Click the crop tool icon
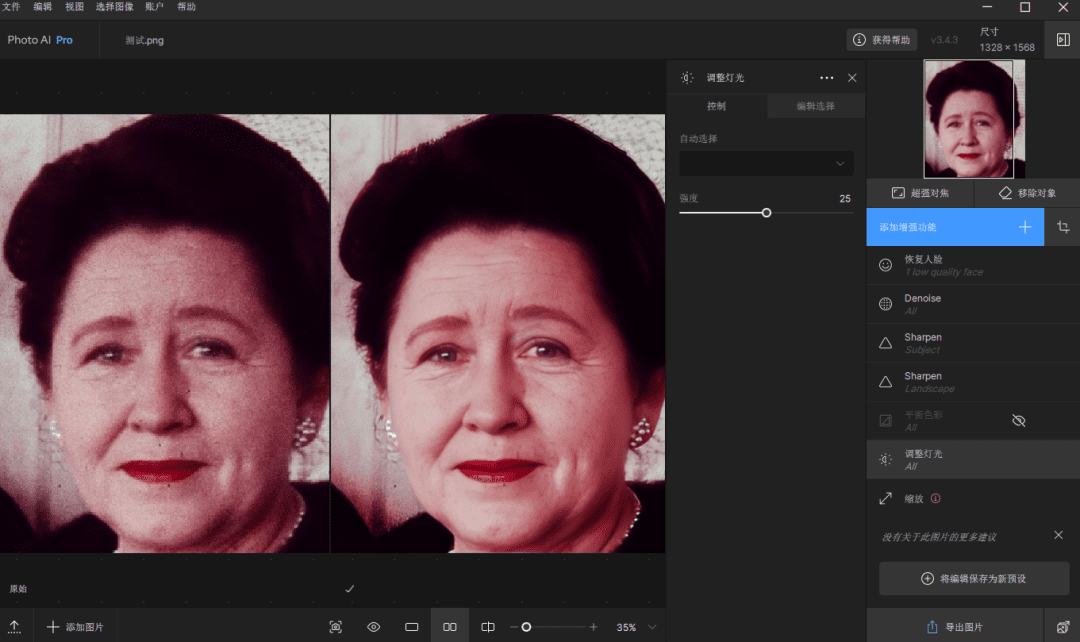The image size is (1080, 642). coord(1062,227)
